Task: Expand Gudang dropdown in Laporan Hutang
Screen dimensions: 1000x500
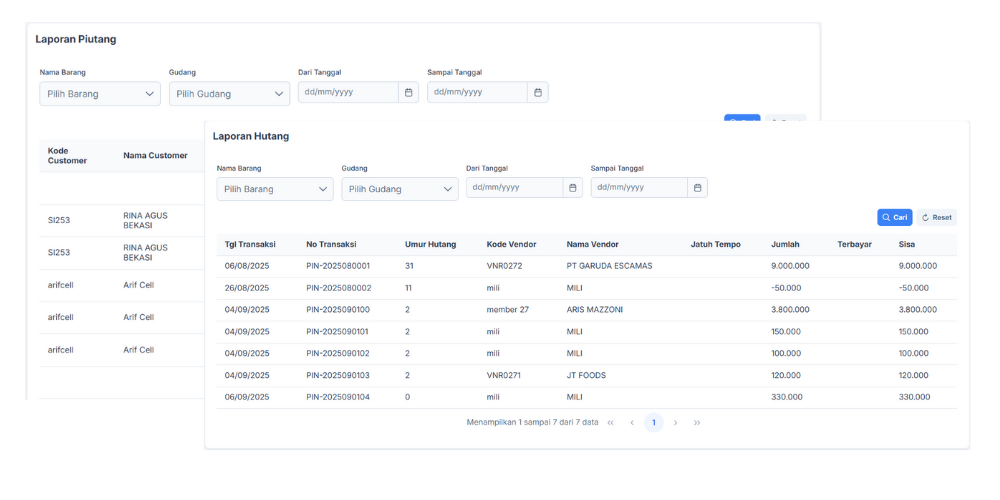Action: coord(399,189)
